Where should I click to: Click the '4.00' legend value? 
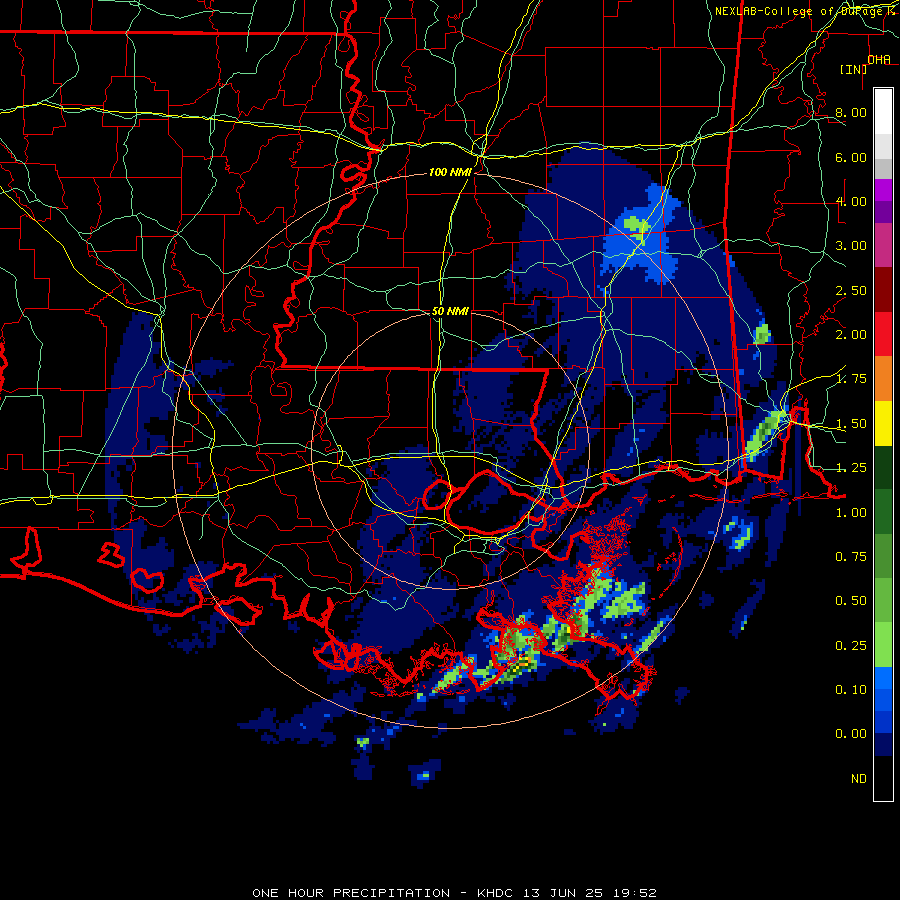point(851,201)
